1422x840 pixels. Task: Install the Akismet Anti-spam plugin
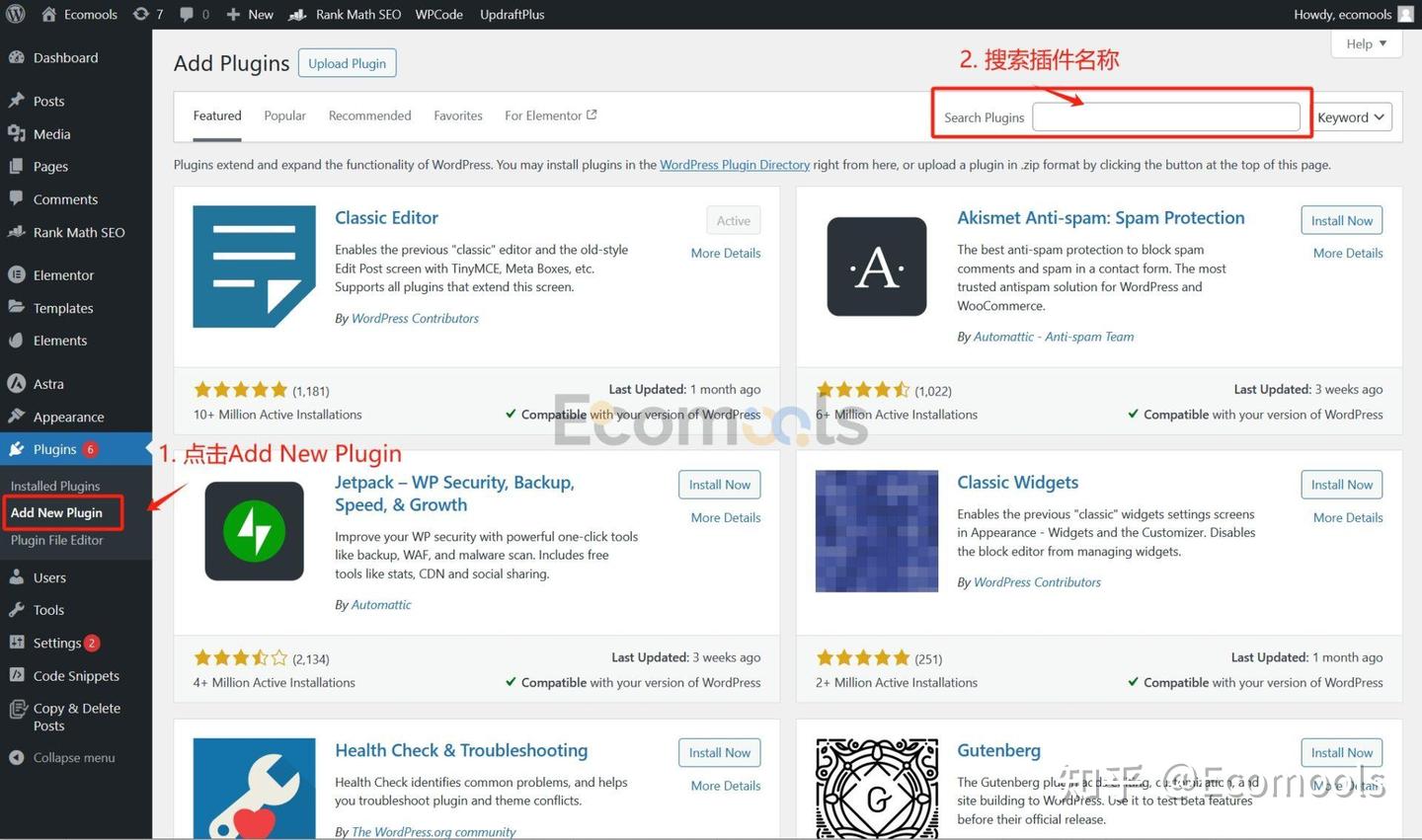pyautogui.click(x=1341, y=221)
